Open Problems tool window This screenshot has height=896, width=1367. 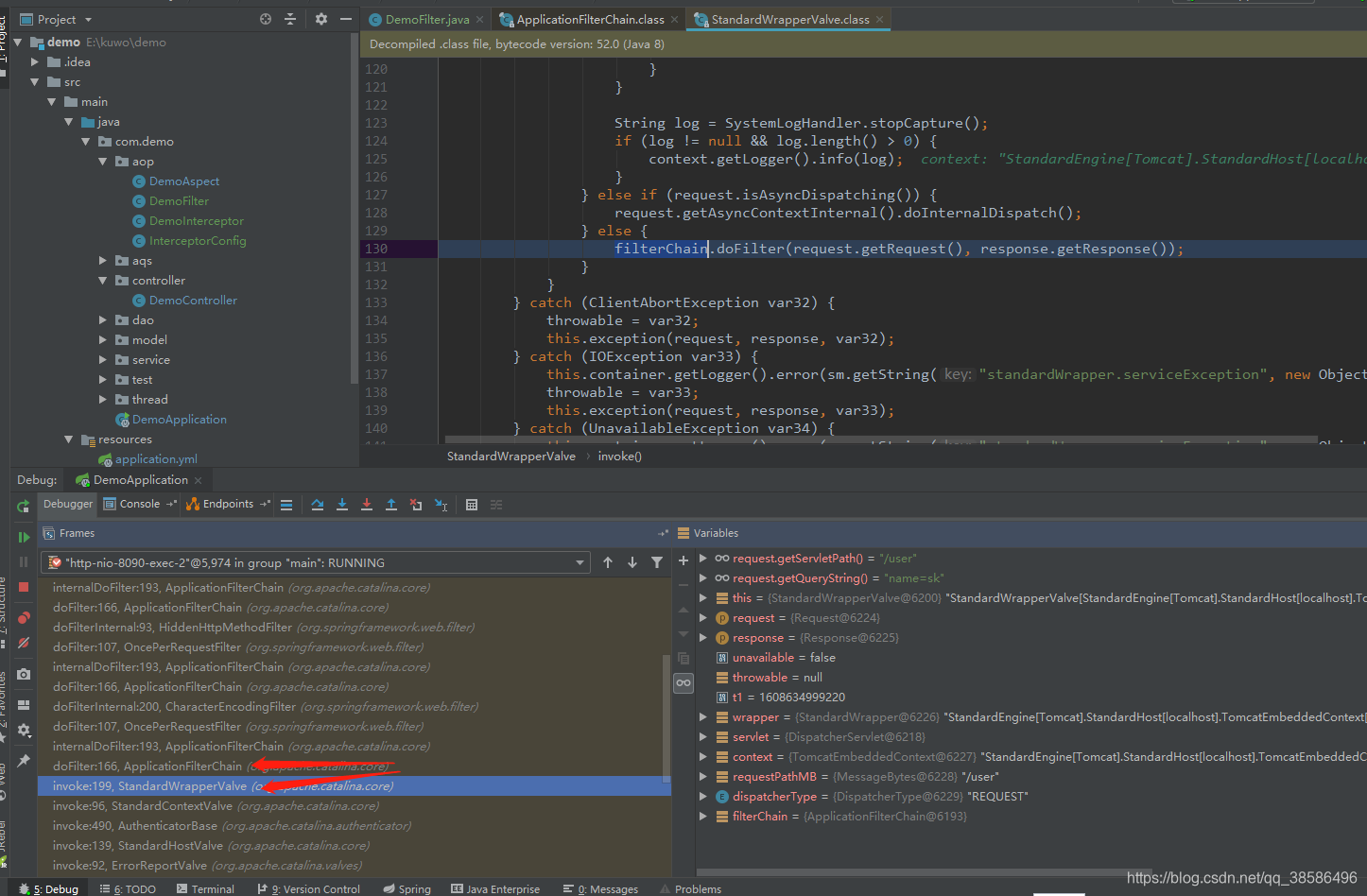pos(690,889)
